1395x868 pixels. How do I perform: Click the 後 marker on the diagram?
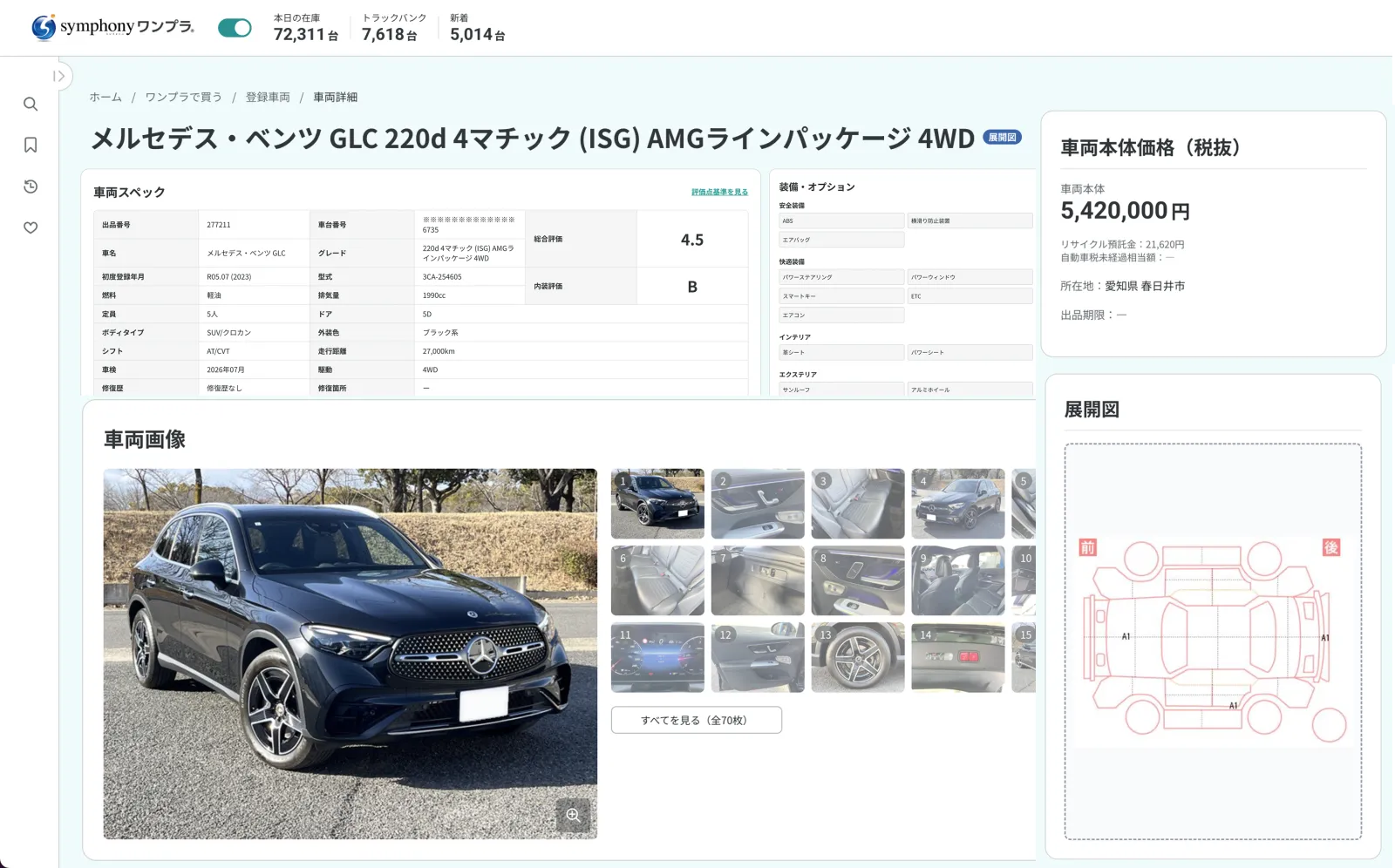[x=1331, y=547]
